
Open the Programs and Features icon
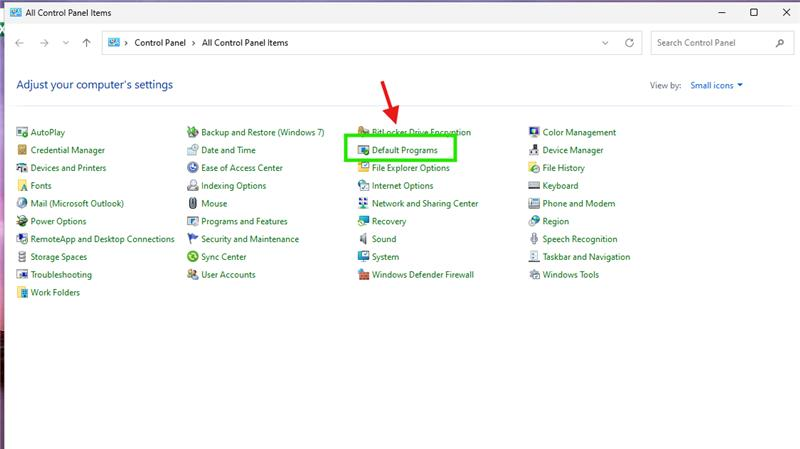(x=192, y=221)
